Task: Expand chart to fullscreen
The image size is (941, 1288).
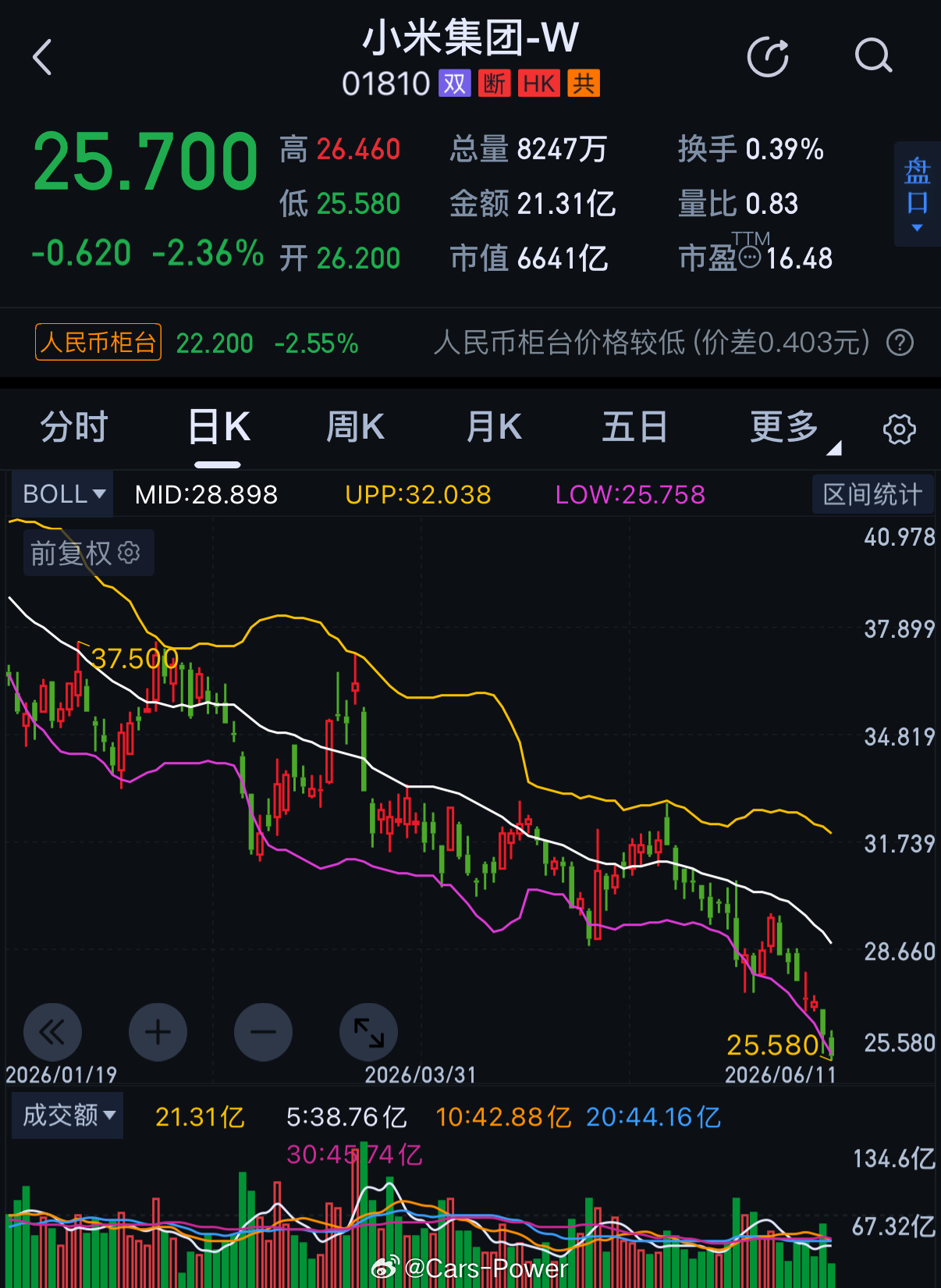Action: tap(368, 1032)
